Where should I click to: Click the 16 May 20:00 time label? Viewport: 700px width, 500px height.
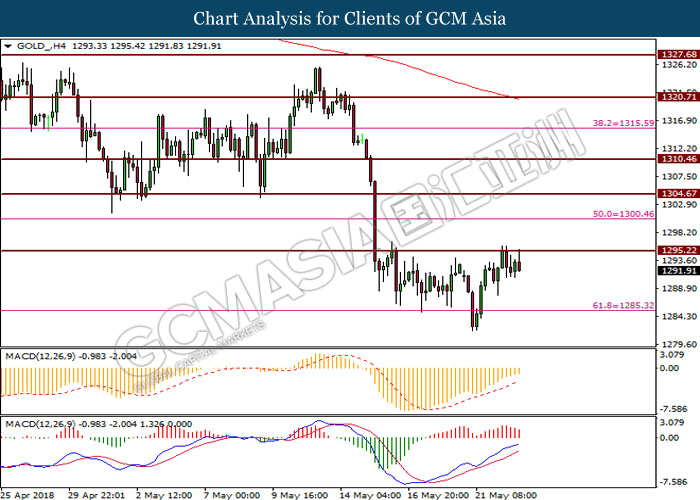[x=438, y=495]
